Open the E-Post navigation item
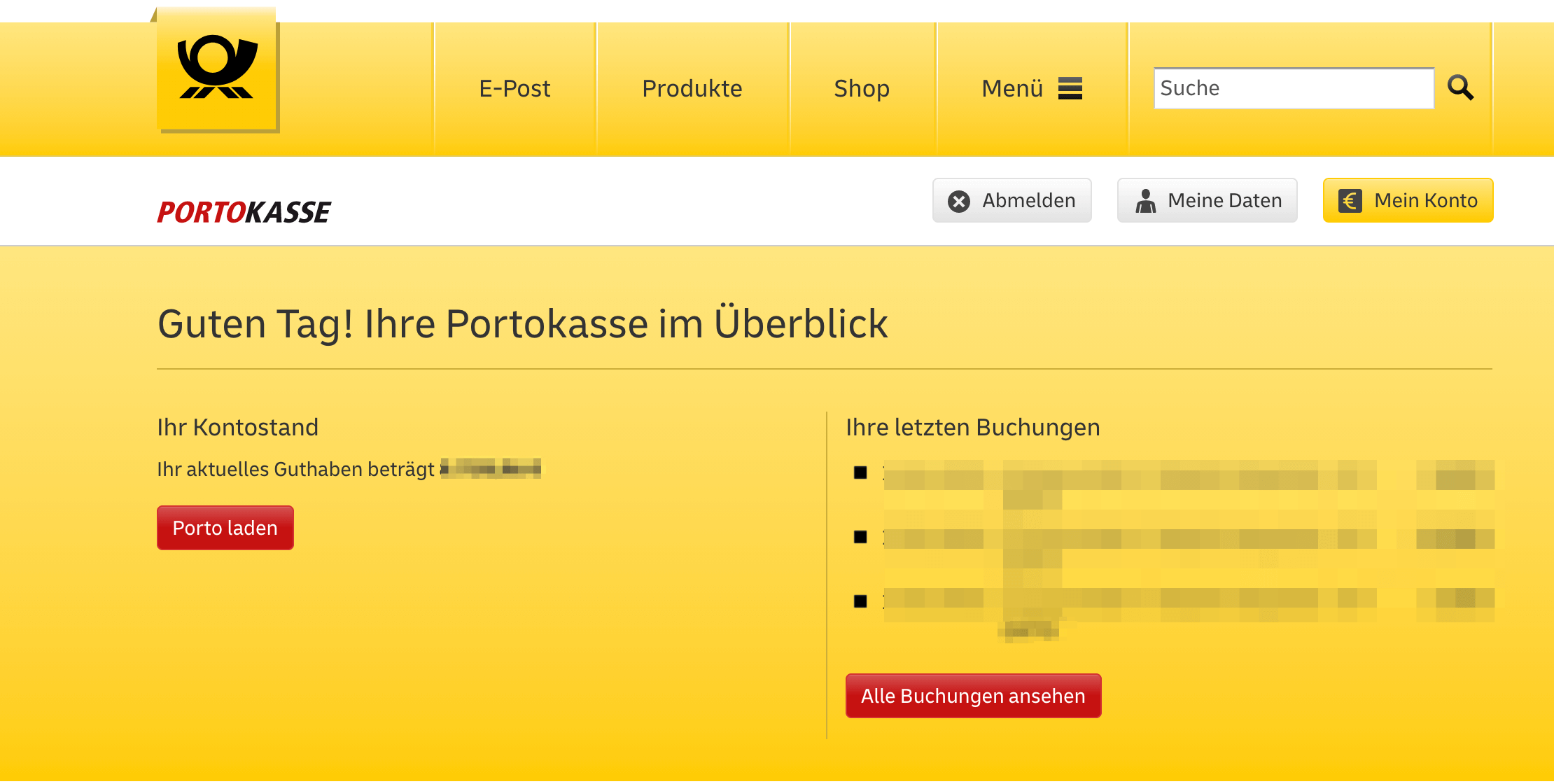 click(514, 88)
